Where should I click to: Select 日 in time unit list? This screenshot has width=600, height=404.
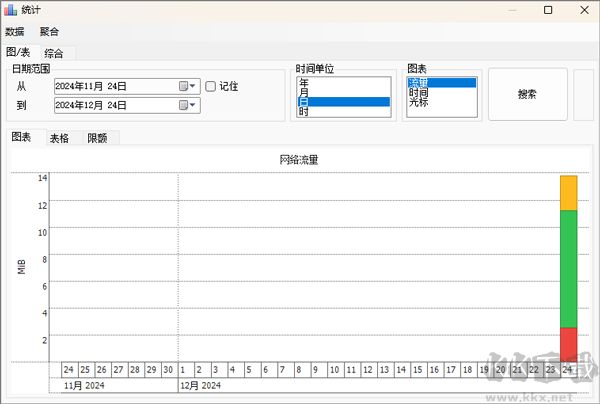(344, 102)
